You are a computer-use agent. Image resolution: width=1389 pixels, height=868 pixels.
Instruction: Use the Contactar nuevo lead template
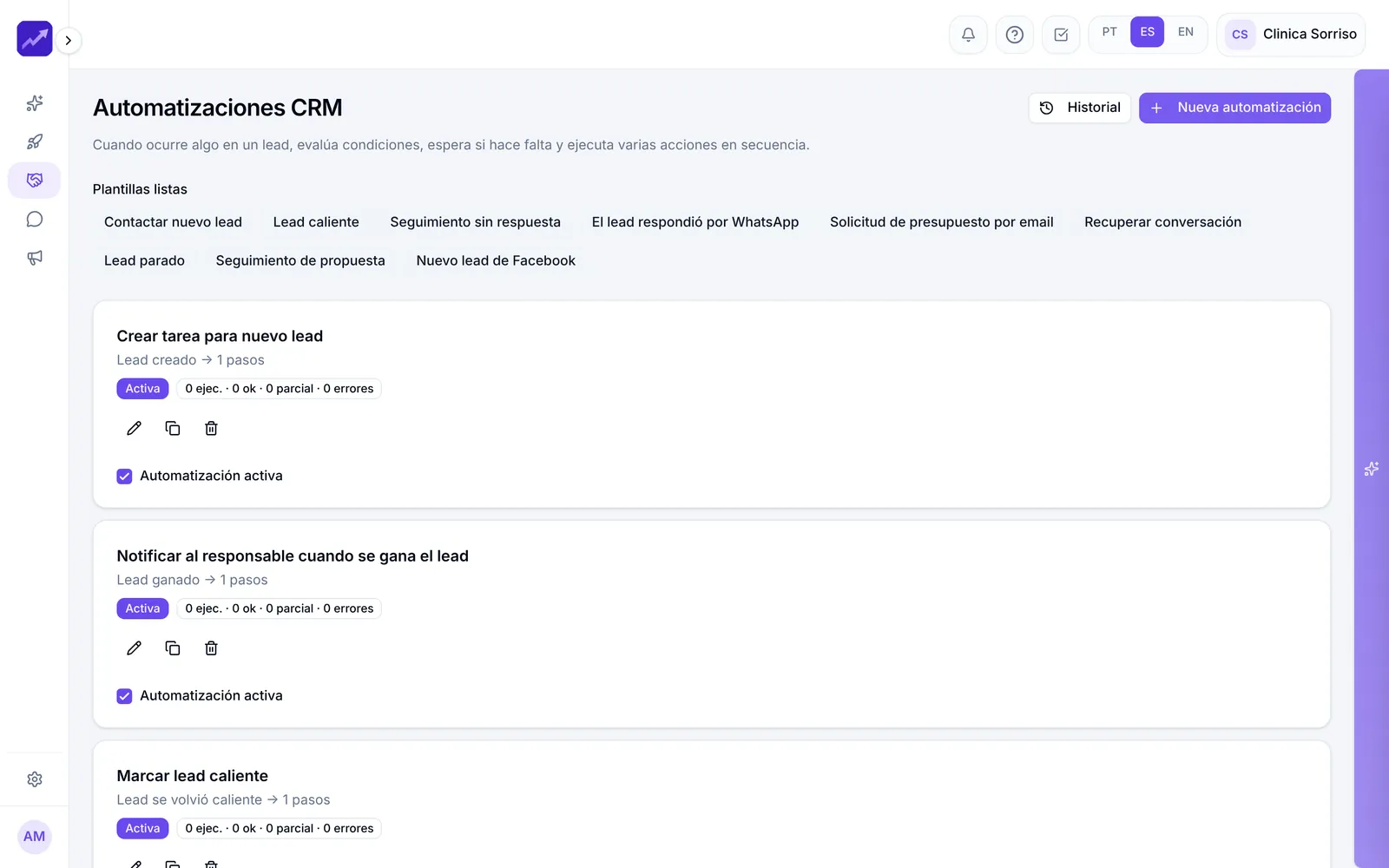coord(173,222)
